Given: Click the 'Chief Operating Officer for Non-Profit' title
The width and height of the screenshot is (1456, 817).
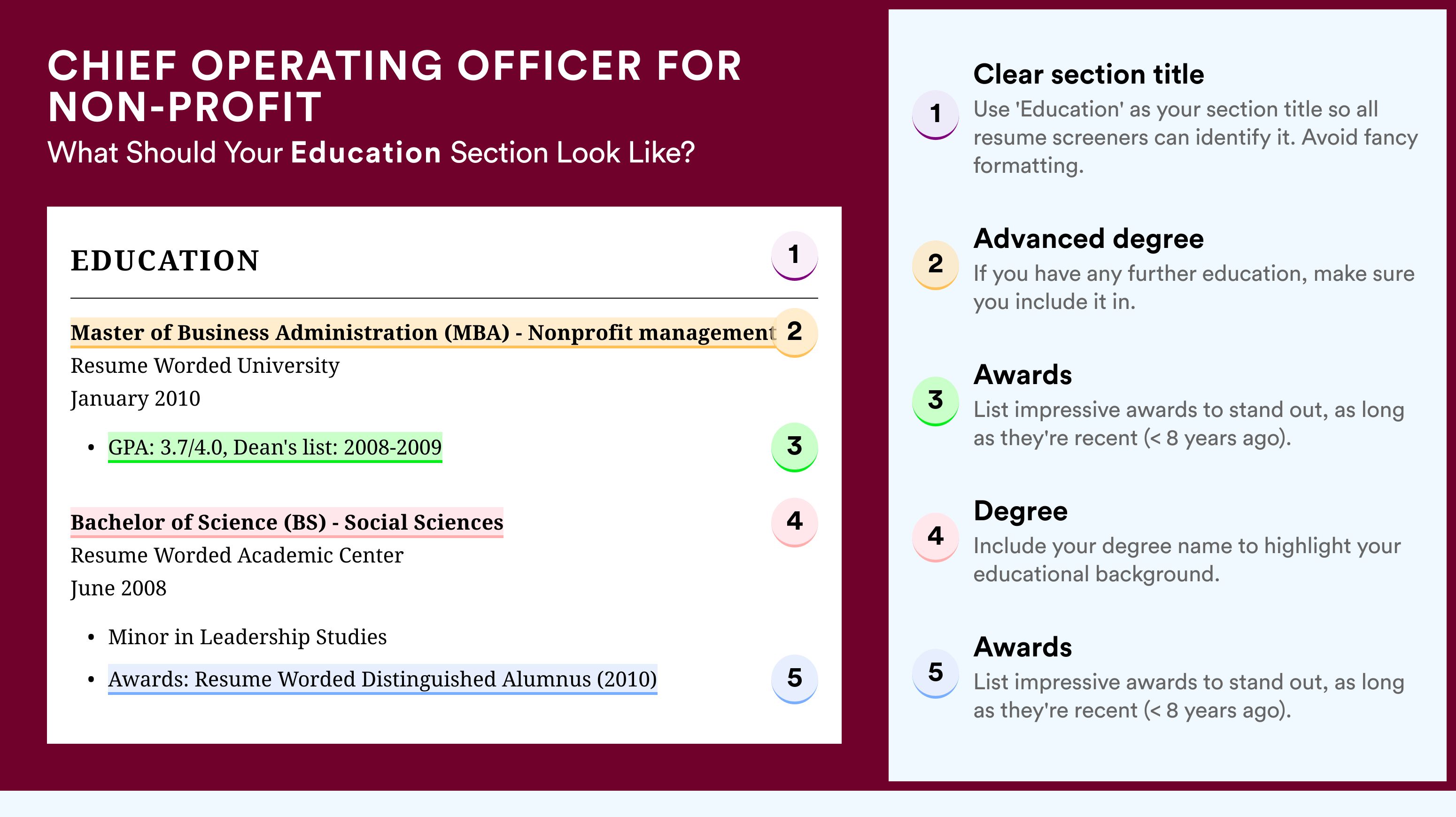Looking at the screenshot, I should coord(394,86).
